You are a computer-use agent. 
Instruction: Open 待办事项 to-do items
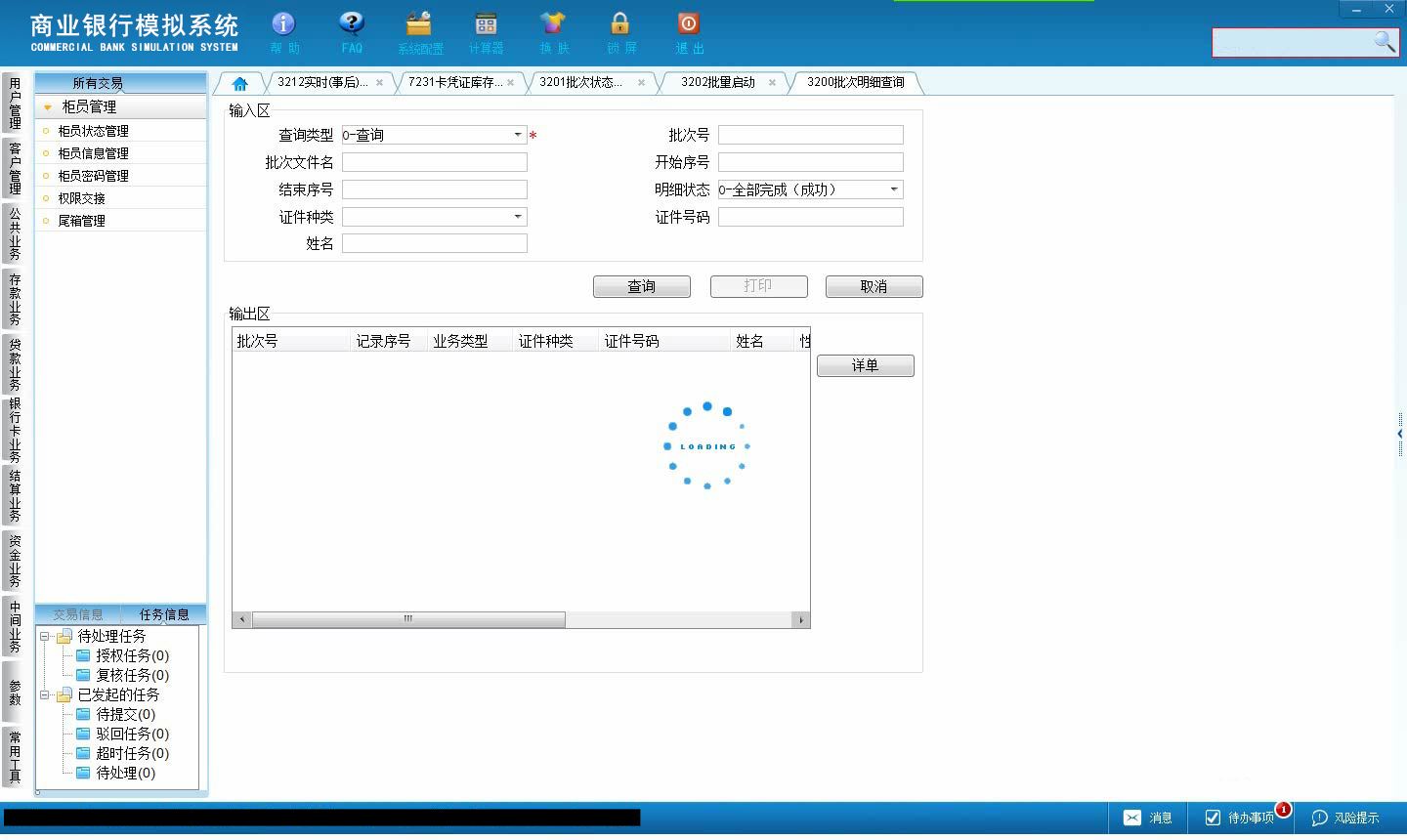coord(1240,818)
